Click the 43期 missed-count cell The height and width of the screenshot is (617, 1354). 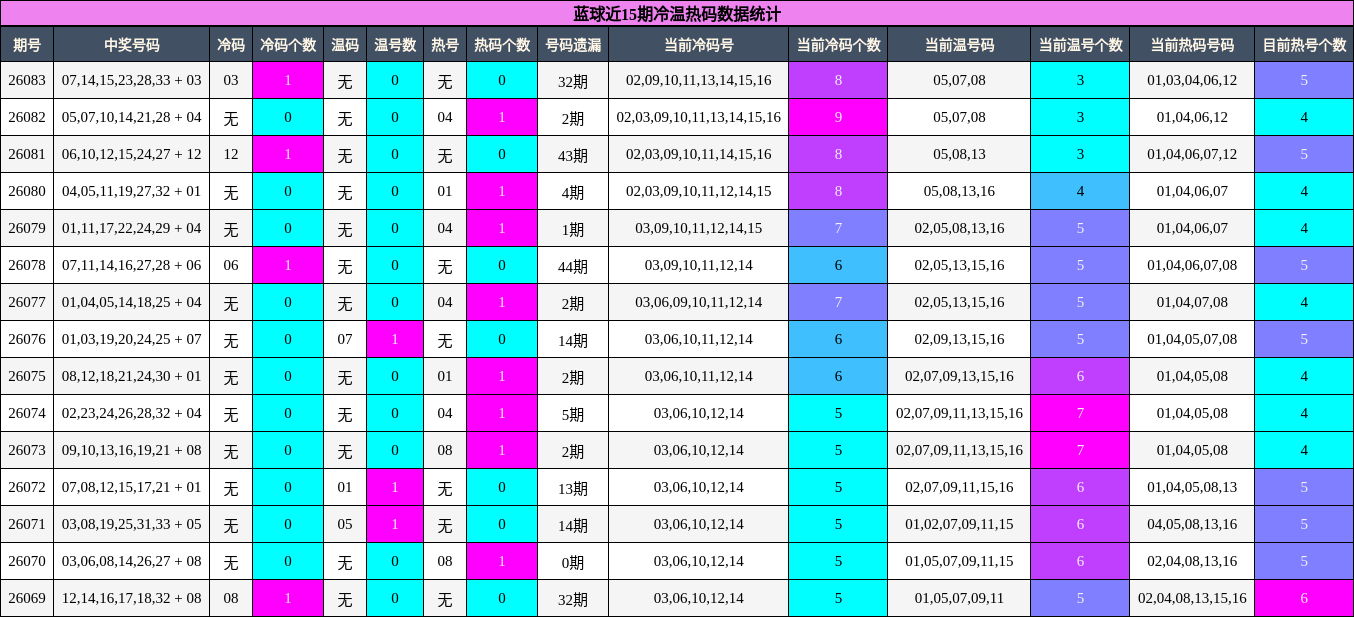point(573,154)
